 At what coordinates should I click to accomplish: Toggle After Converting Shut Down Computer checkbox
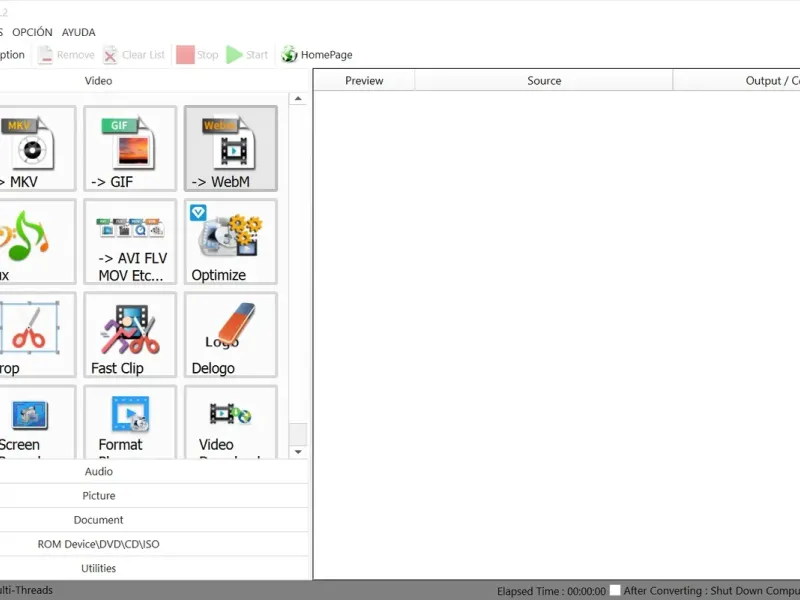pos(615,590)
